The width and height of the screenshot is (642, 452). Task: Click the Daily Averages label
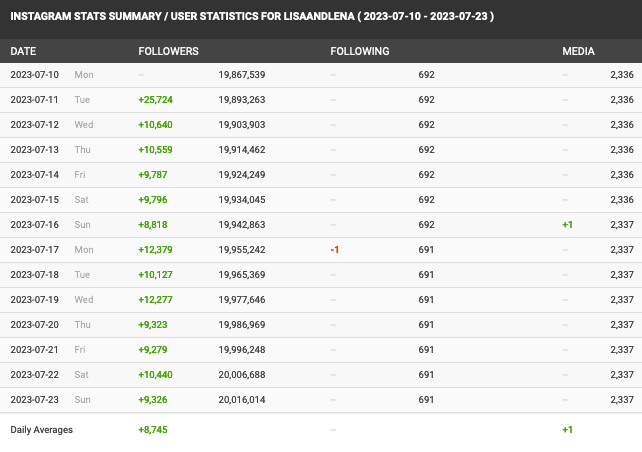tap(41, 430)
